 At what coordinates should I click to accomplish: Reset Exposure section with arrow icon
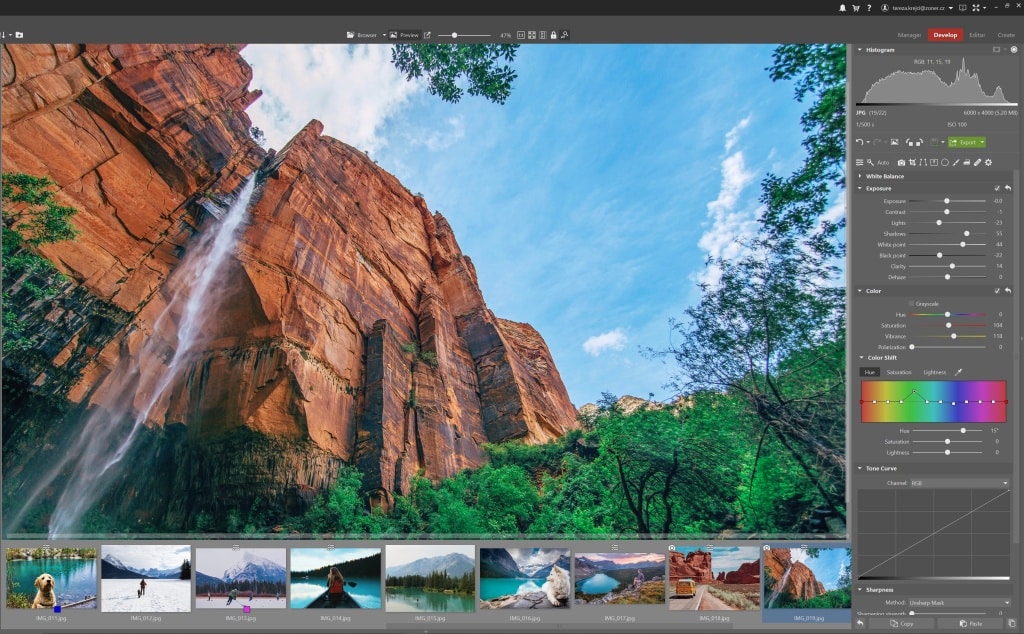1008,188
